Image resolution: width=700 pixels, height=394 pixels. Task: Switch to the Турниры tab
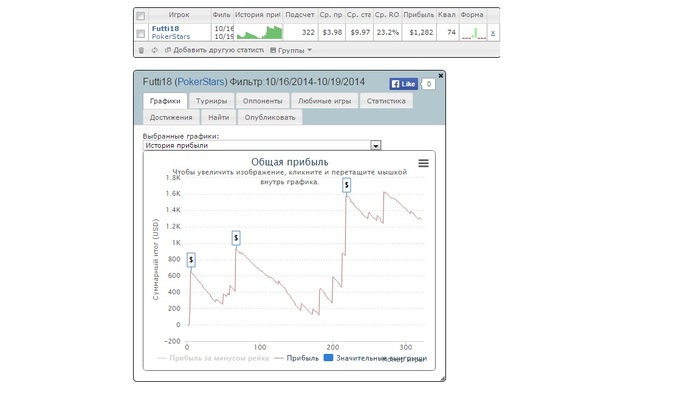(x=212, y=101)
